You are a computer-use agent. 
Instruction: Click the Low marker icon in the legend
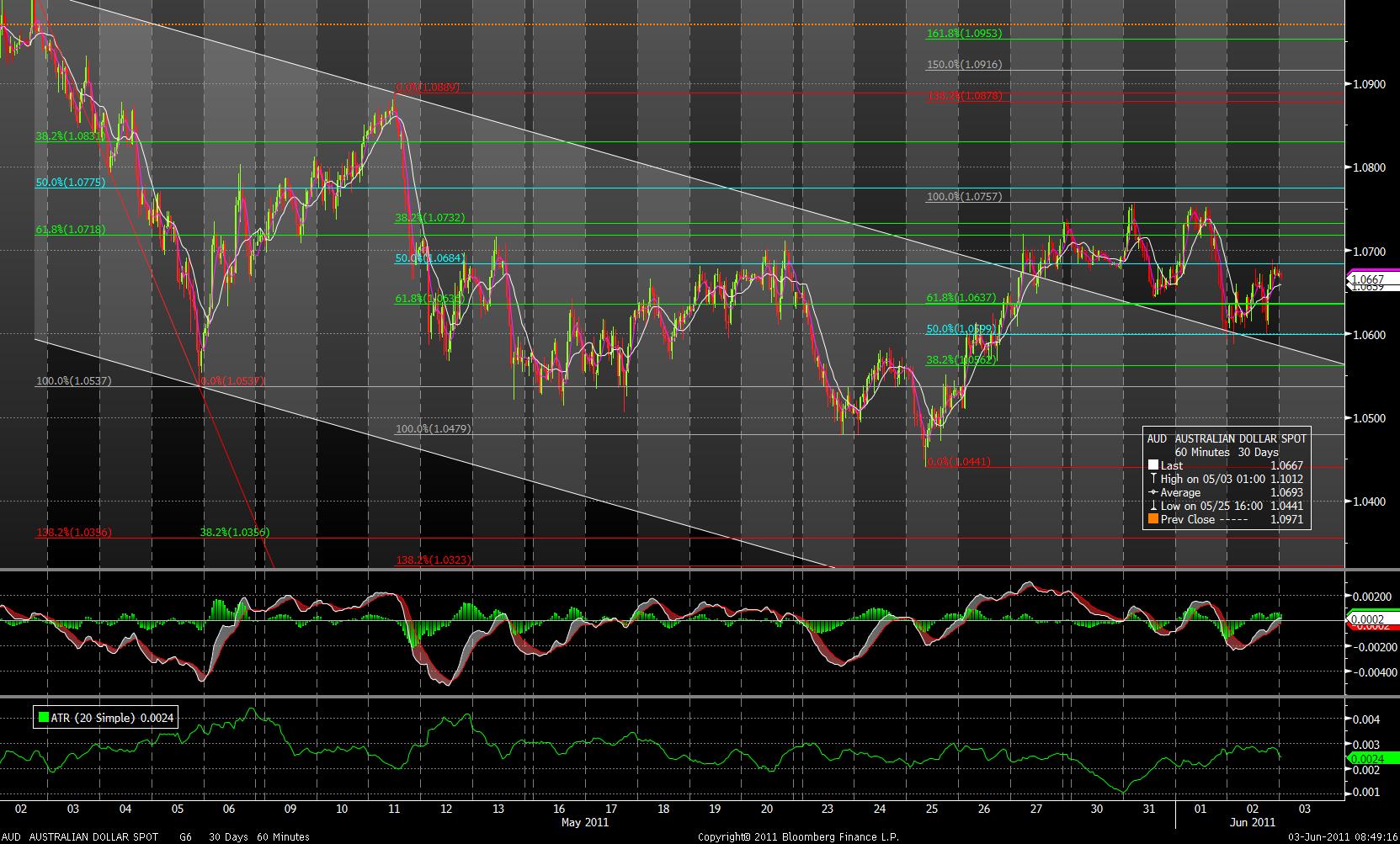(1152, 506)
